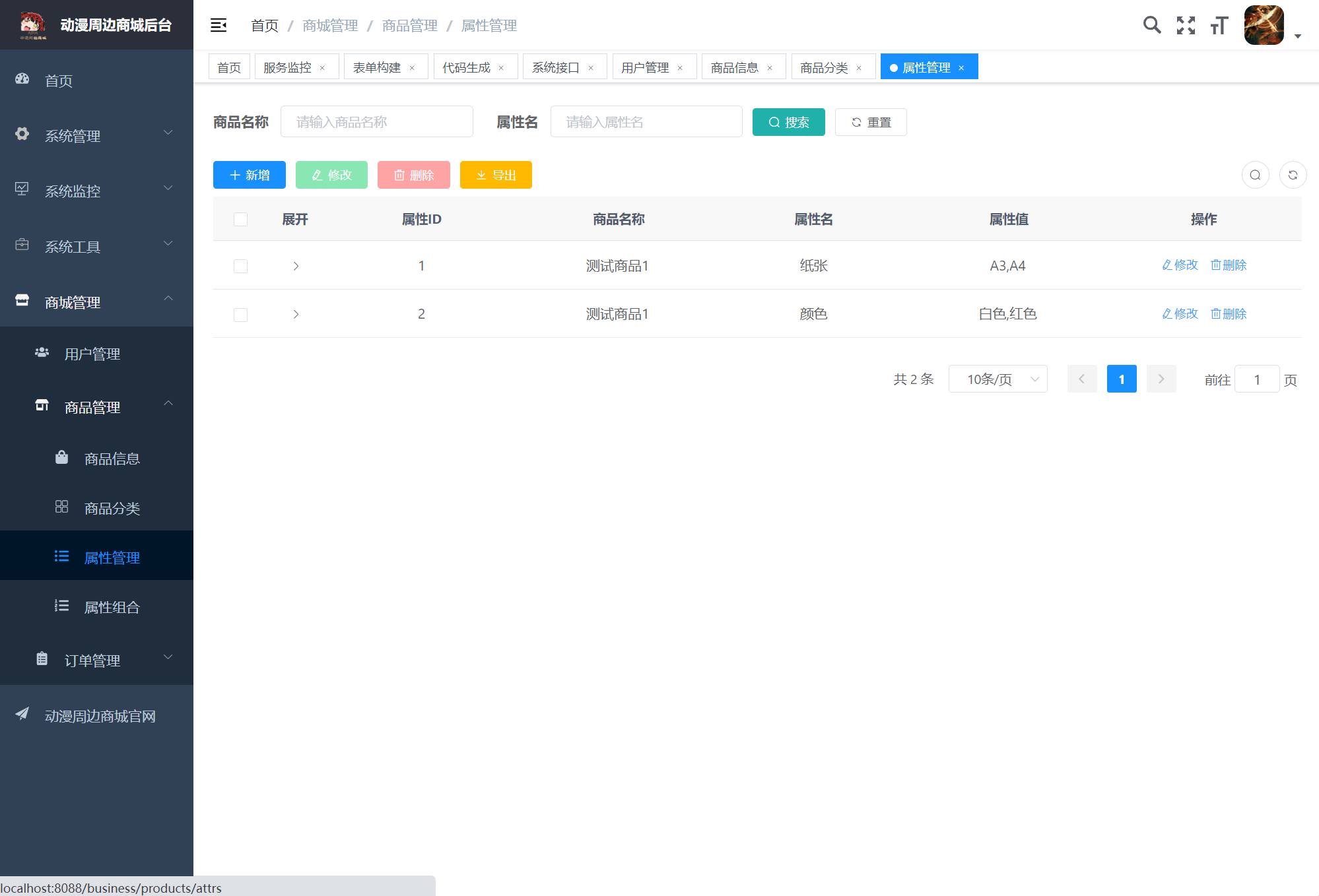Hide search bar using round magnifier icon
The height and width of the screenshot is (896, 1319).
click(x=1255, y=175)
